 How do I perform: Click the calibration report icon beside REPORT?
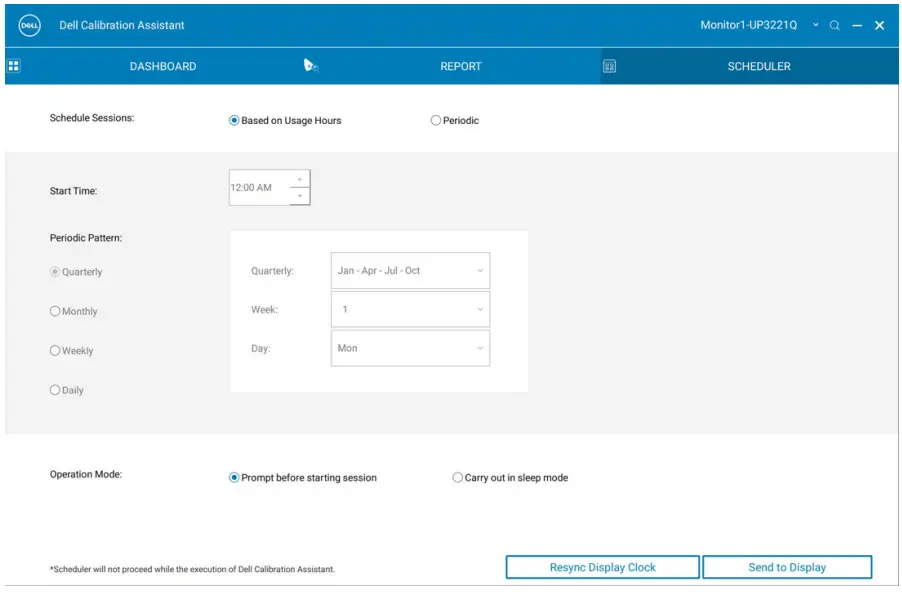(311, 66)
